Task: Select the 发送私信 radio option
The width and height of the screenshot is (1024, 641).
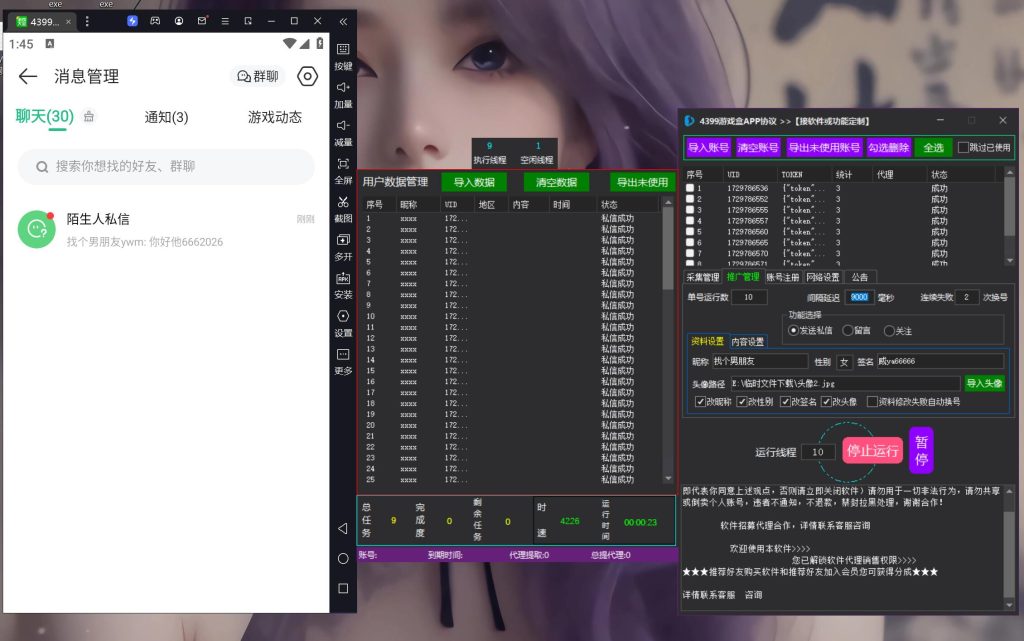Action: pyautogui.click(x=793, y=331)
